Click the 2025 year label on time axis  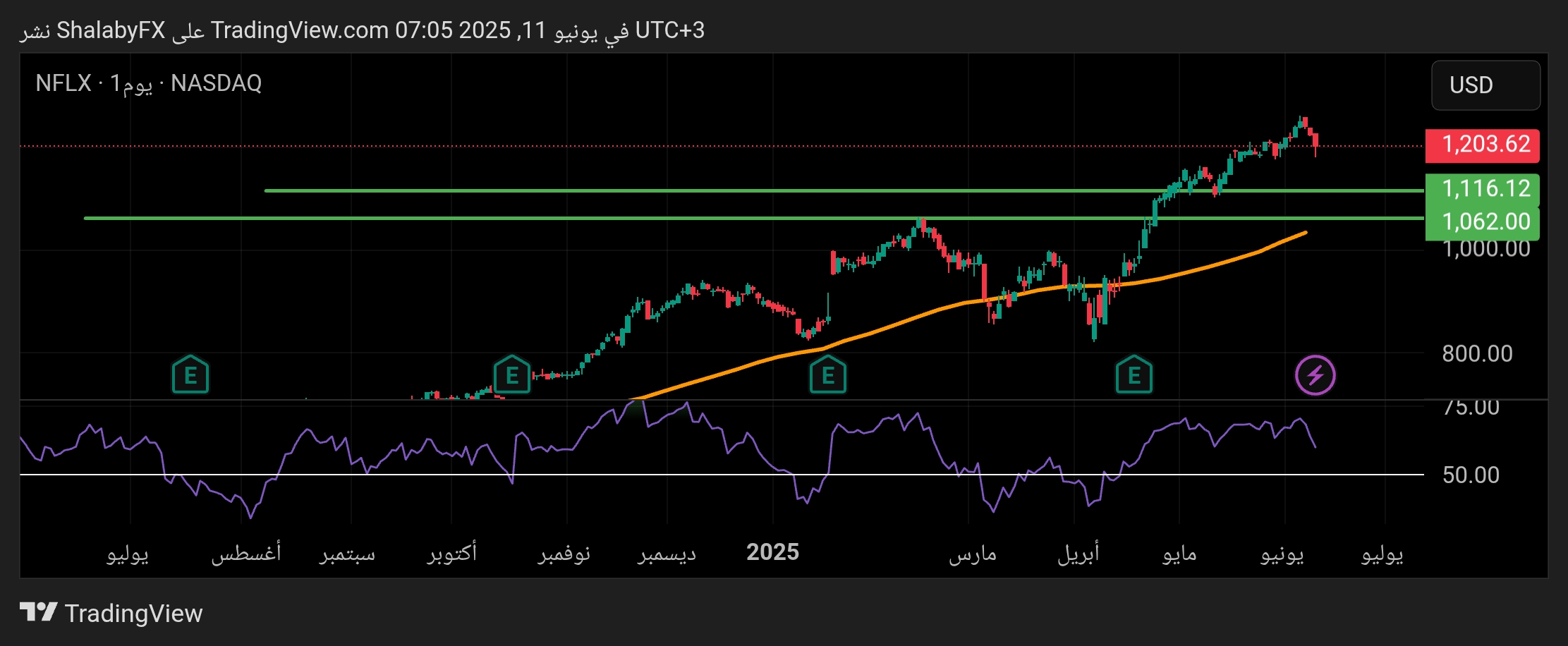(x=772, y=552)
